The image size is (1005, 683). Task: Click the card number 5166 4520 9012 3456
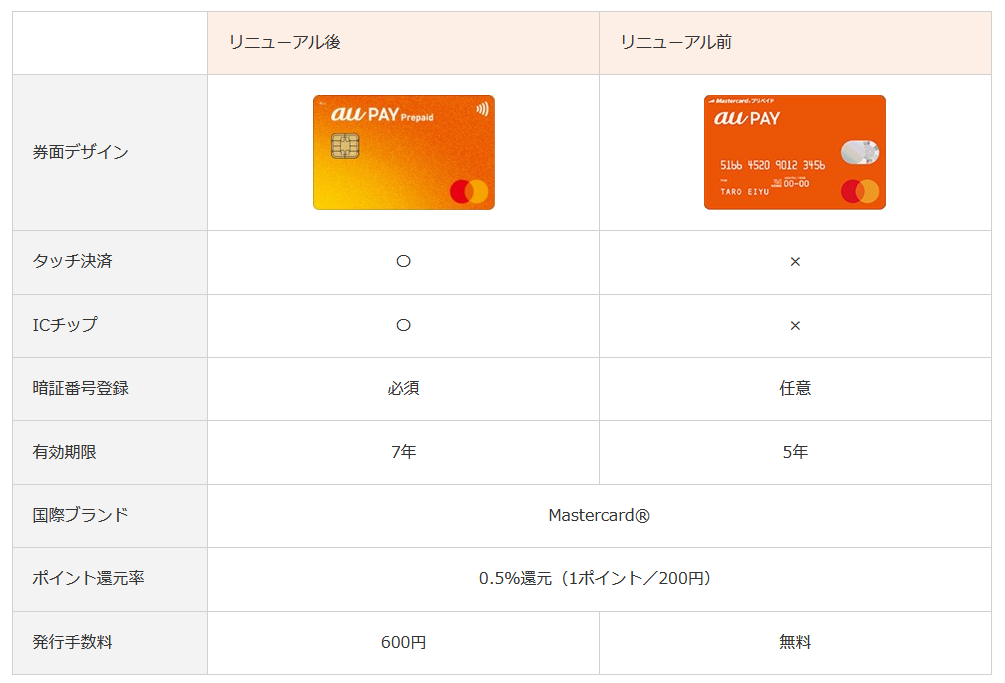pos(773,166)
